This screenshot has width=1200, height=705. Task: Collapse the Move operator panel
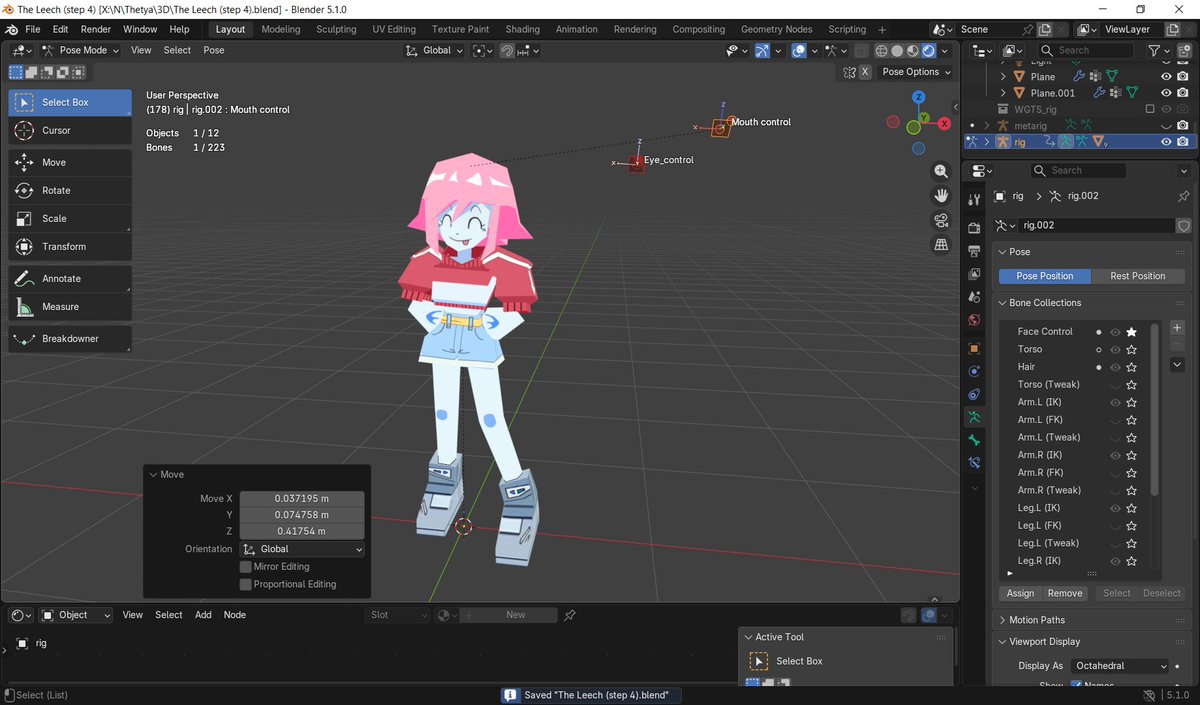tap(166, 474)
